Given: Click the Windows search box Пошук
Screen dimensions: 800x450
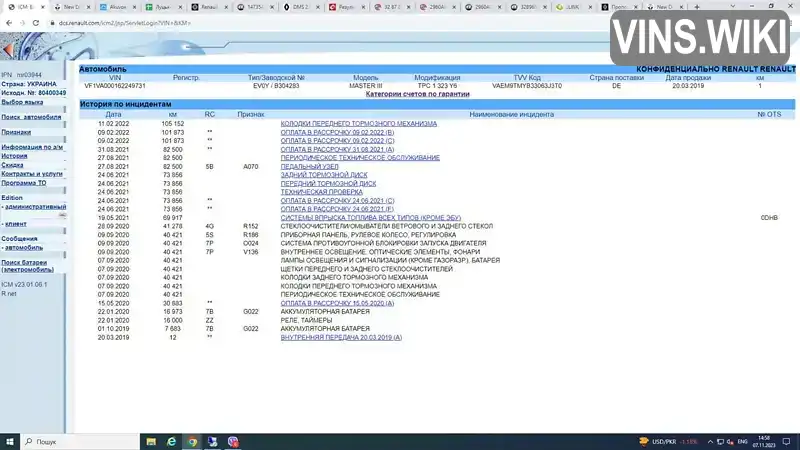Looking at the screenshot, I should click(80, 441).
